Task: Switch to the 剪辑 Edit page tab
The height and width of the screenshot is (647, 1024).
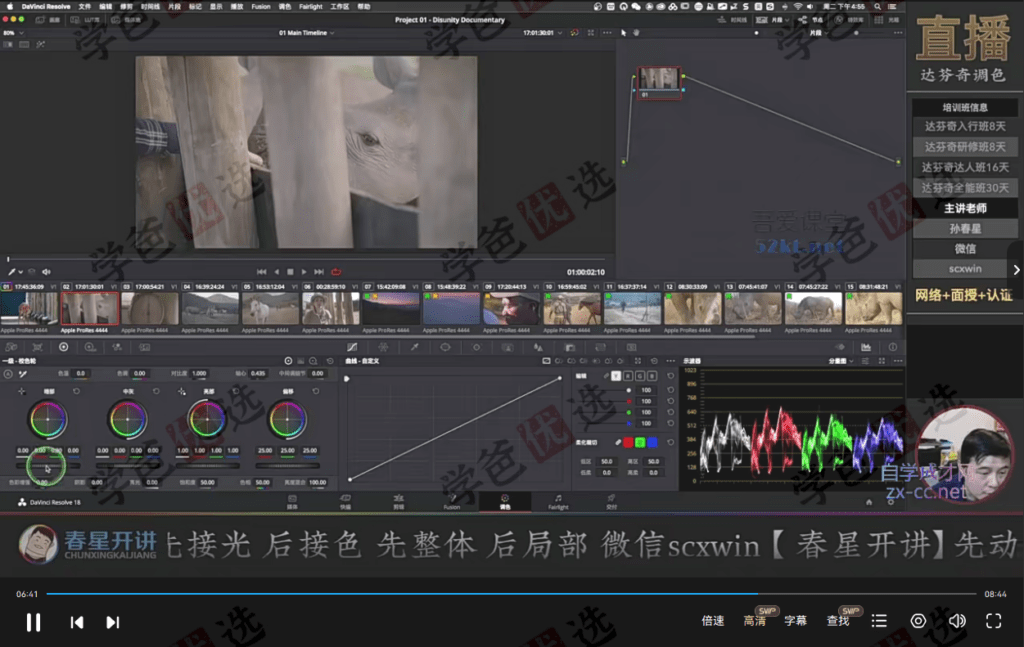Action: [398, 501]
